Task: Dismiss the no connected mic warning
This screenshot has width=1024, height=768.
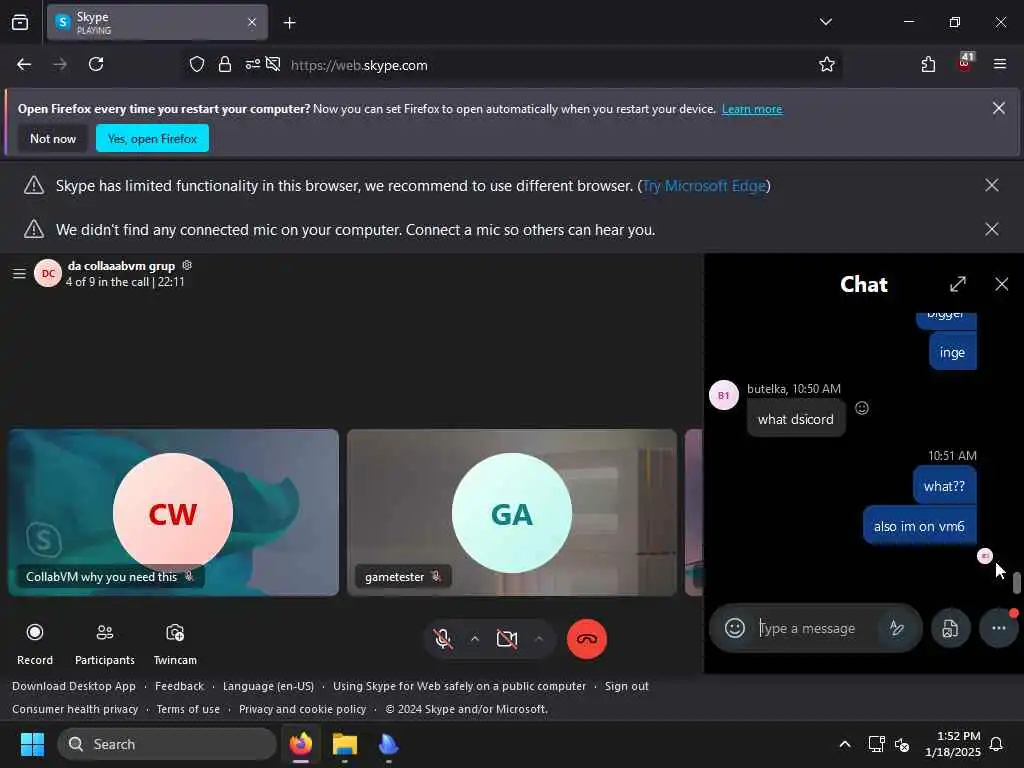Action: coord(991,229)
